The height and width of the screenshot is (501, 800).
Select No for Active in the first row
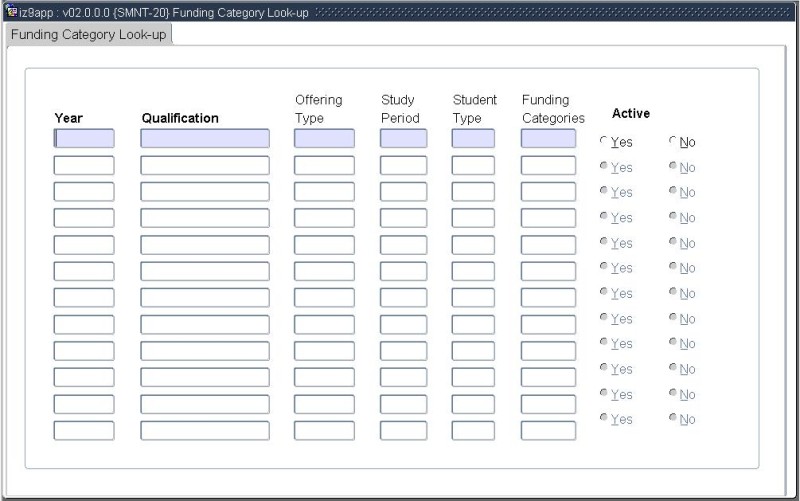[673, 142]
